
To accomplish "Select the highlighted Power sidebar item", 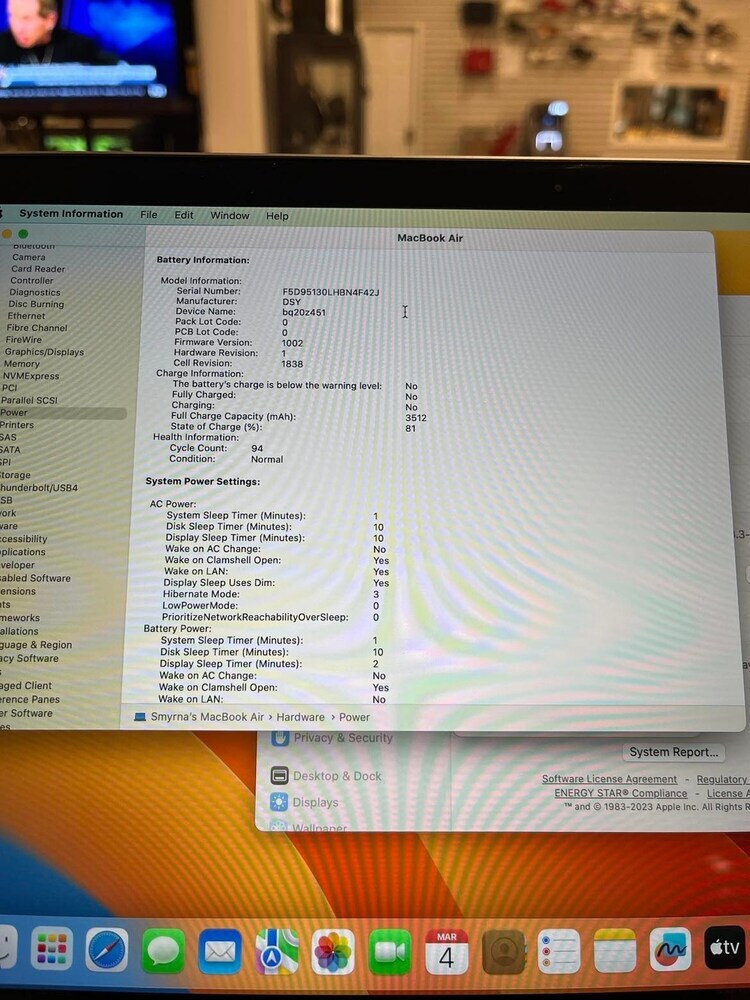I will [63, 413].
